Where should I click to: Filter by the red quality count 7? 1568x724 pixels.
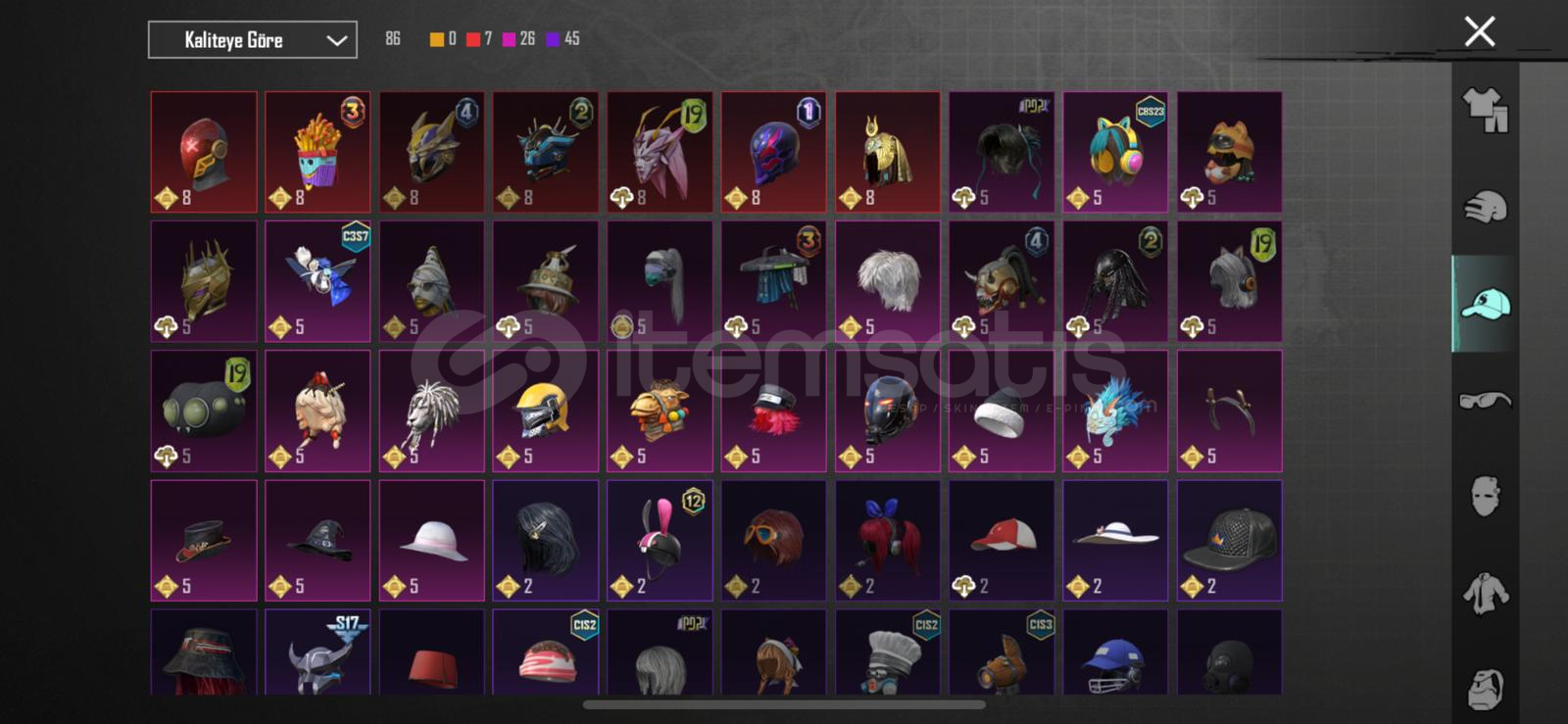tap(479, 39)
